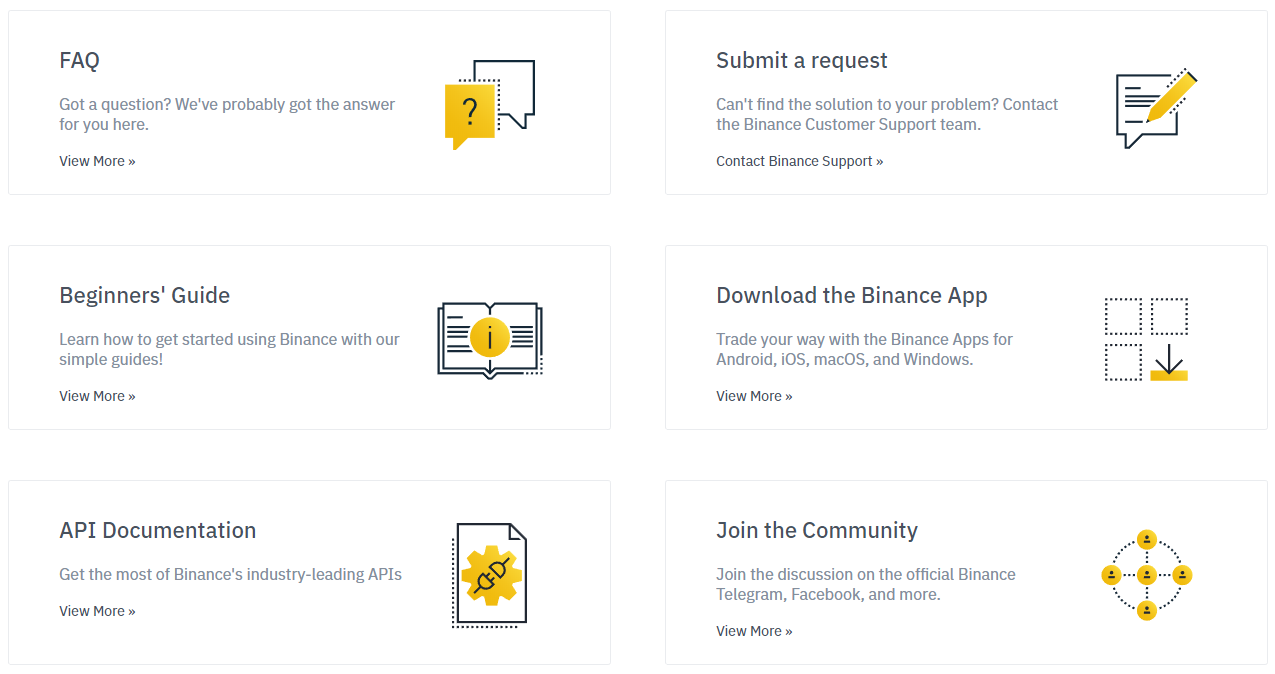Click the Beginners' Guide open book icon

(490, 340)
